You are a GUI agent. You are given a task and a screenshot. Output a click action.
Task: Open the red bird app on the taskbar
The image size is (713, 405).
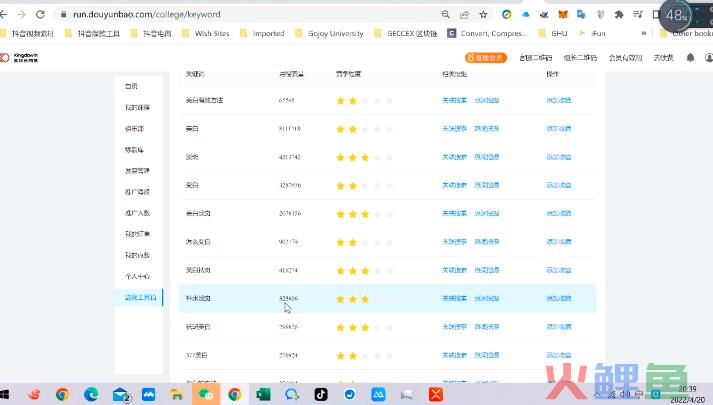pyautogui.click(x=34, y=394)
